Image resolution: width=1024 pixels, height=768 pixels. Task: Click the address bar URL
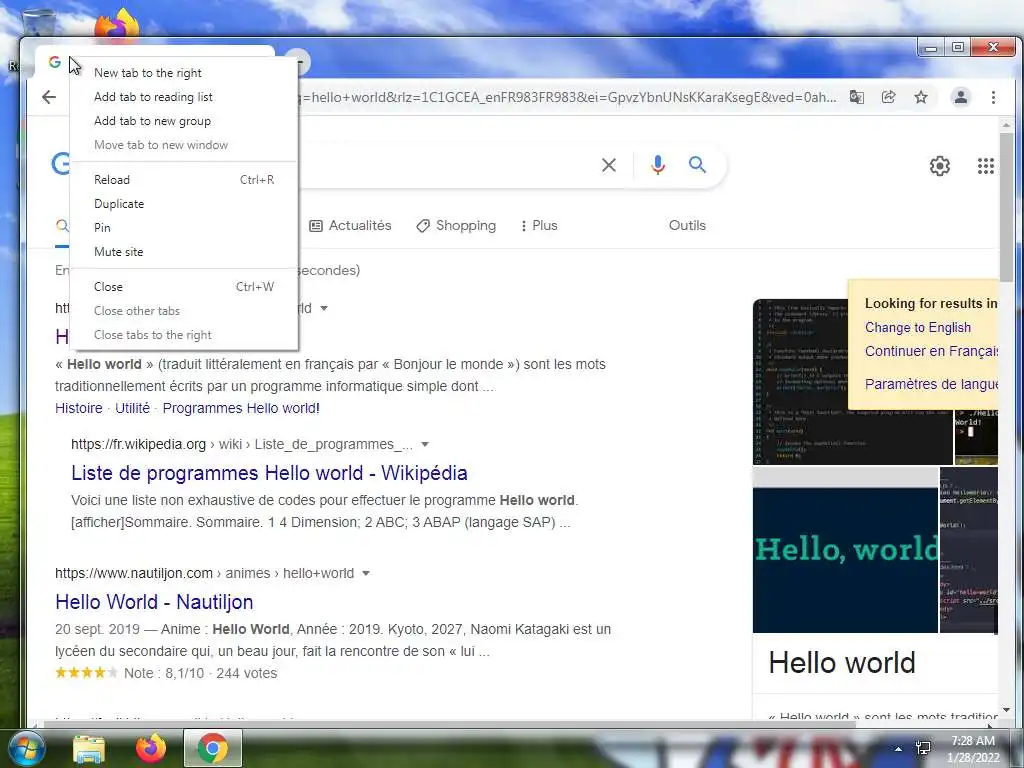click(568, 97)
